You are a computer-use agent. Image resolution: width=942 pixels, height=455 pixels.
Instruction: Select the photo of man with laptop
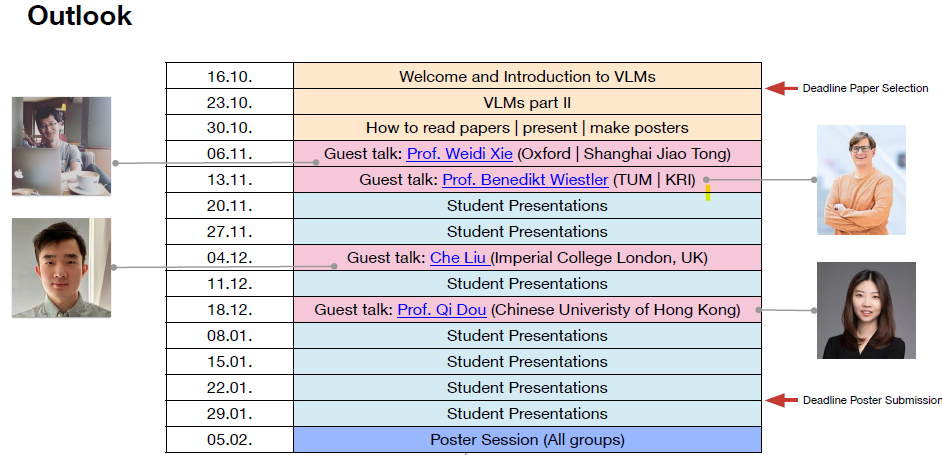click(x=61, y=146)
